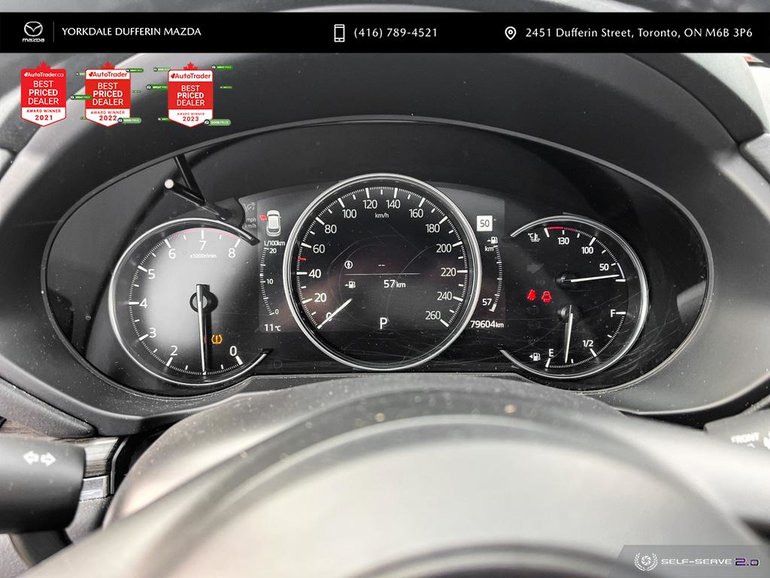
Task: Click the 2451 Dufferin Street address
Action: 639,33
